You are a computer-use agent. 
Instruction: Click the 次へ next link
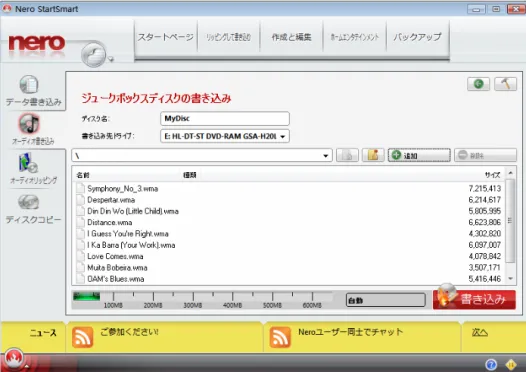point(480,332)
